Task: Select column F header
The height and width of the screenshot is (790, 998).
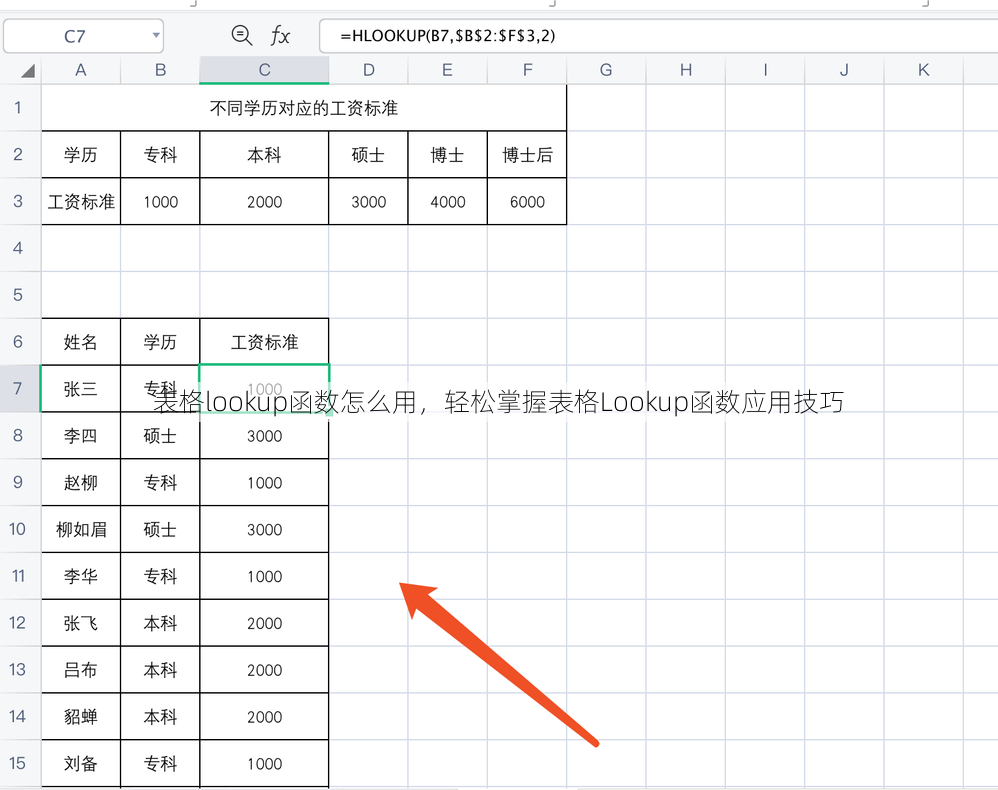Action: point(527,70)
